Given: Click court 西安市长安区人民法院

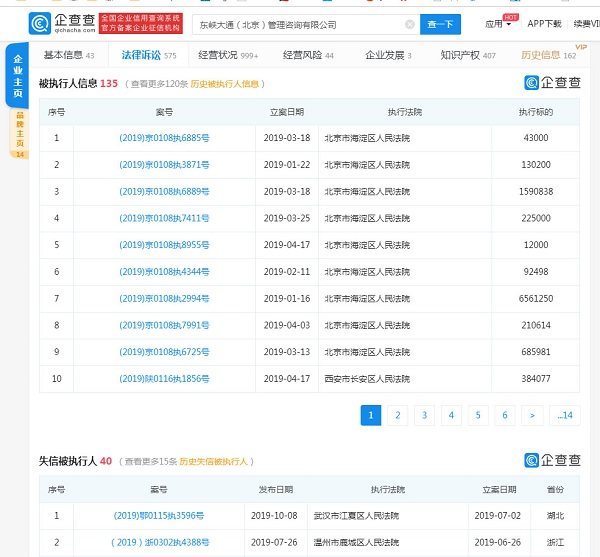Looking at the screenshot, I should tap(367, 379).
